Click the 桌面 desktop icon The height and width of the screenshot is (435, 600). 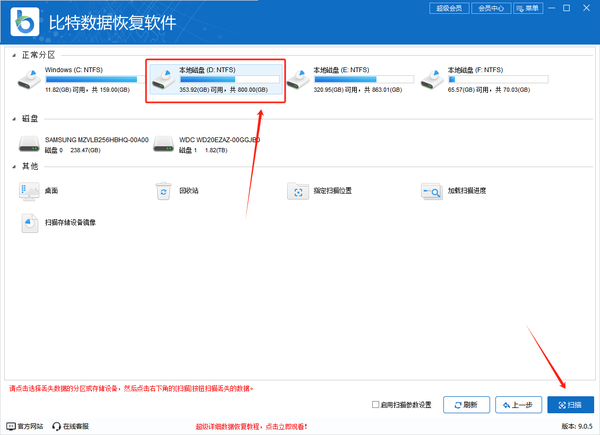tap(29, 191)
